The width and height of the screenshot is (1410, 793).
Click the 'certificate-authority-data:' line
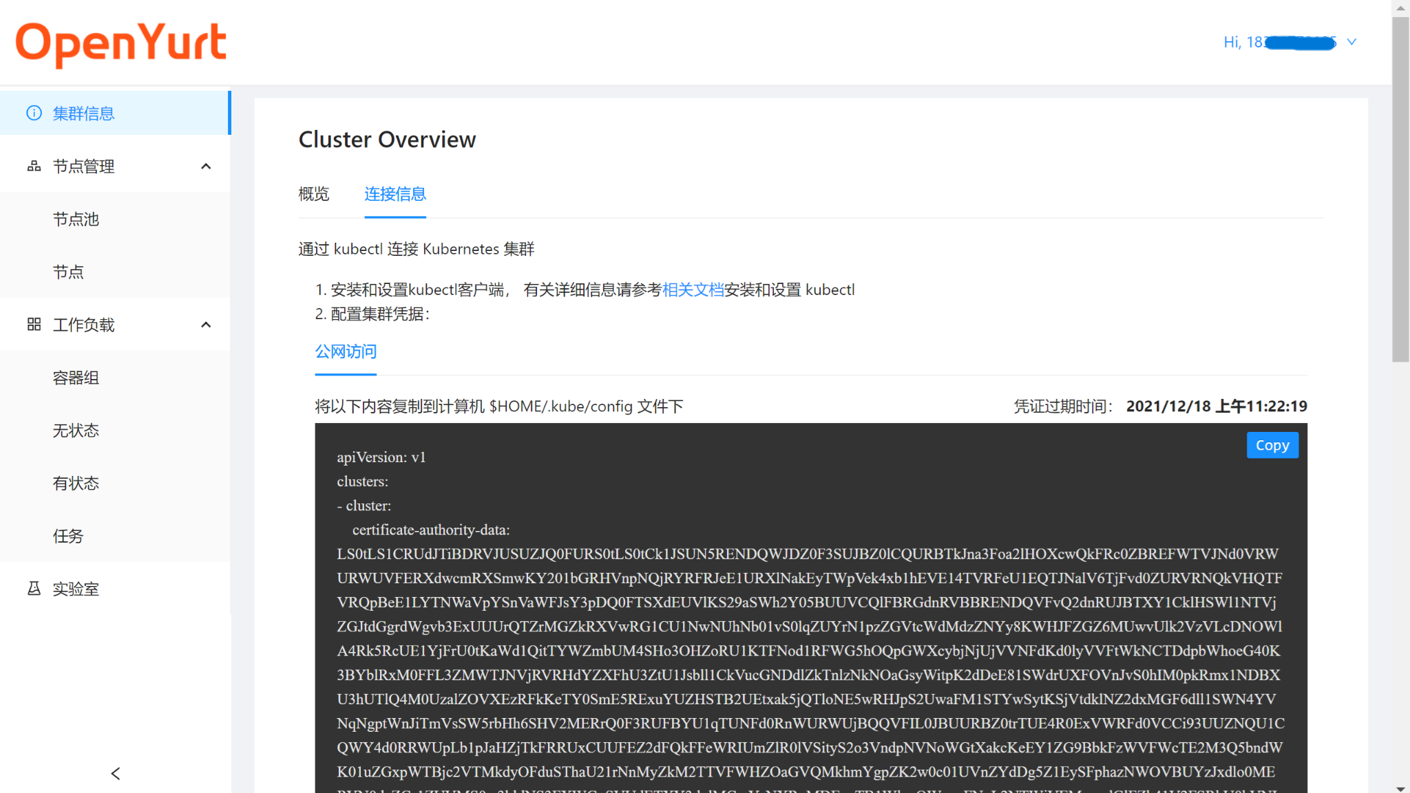click(431, 530)
